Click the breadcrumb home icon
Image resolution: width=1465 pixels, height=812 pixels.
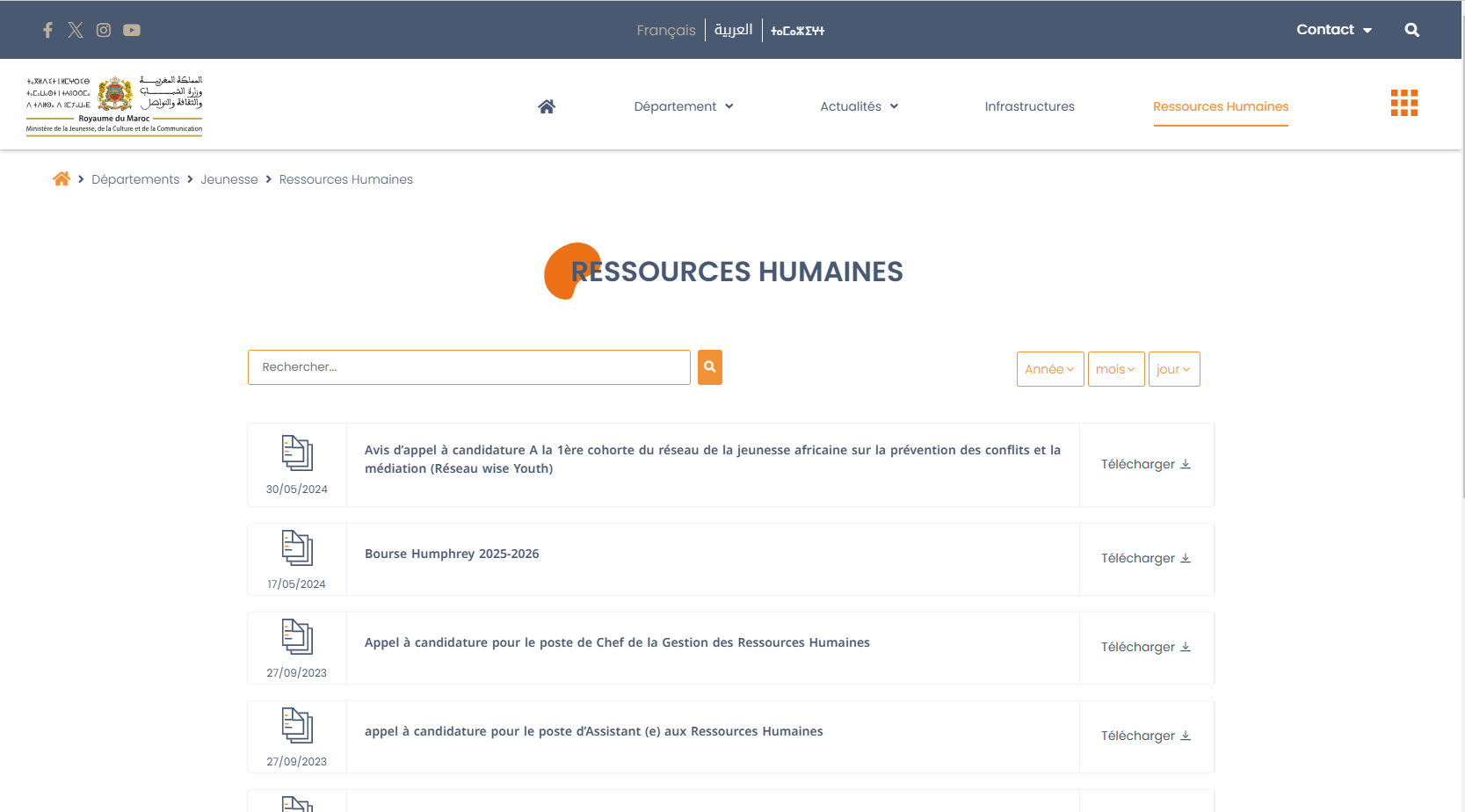pos(62,179)
